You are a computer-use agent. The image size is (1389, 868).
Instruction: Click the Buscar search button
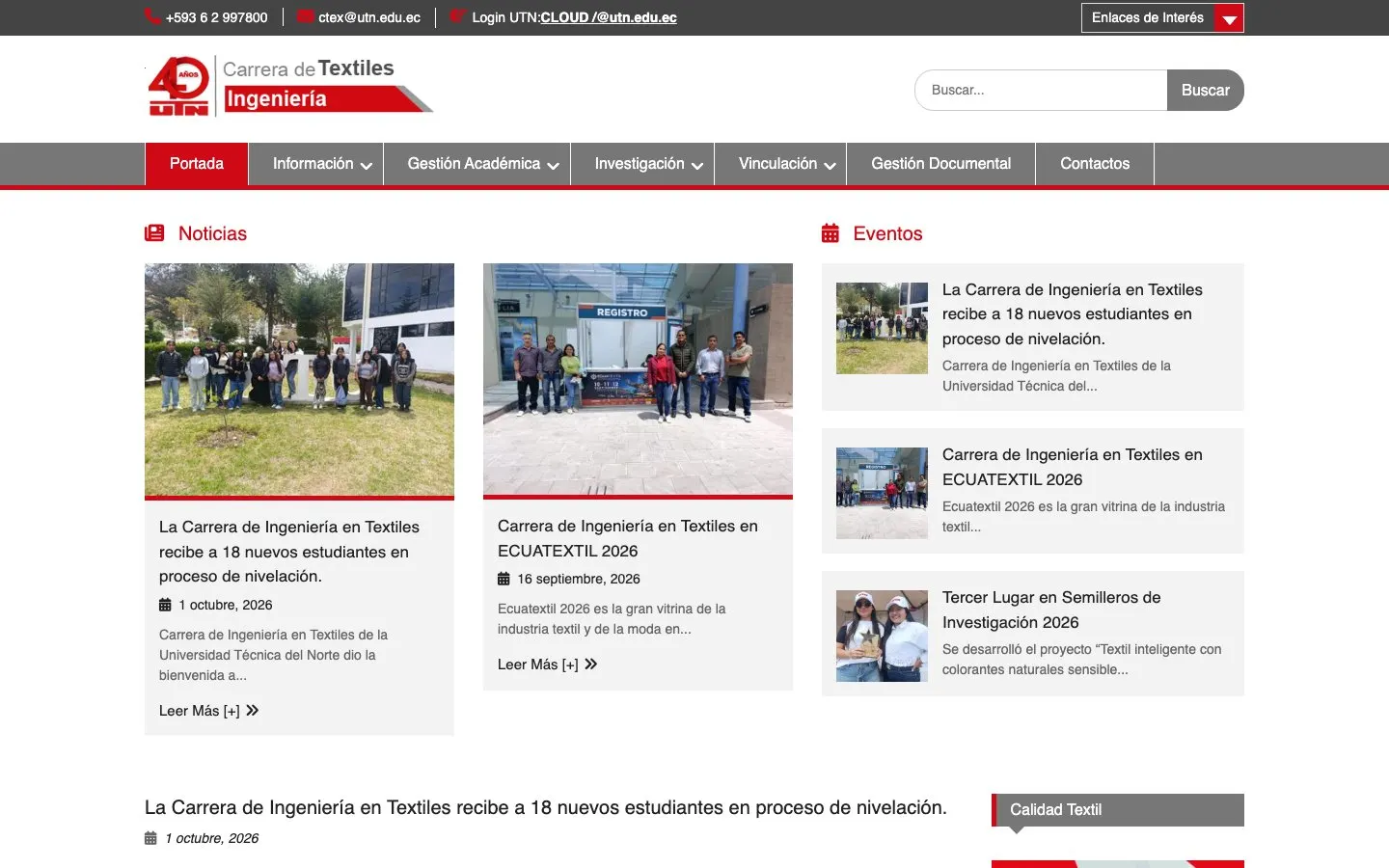click(x=1206, y=90)
